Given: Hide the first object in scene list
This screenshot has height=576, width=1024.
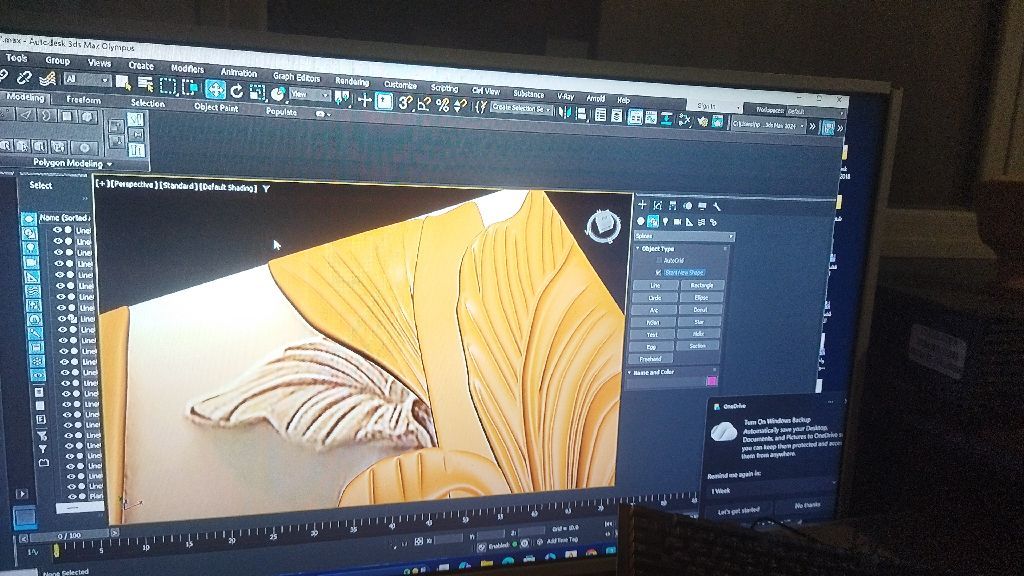Looking at the screenshot, I should pos(57,229).
